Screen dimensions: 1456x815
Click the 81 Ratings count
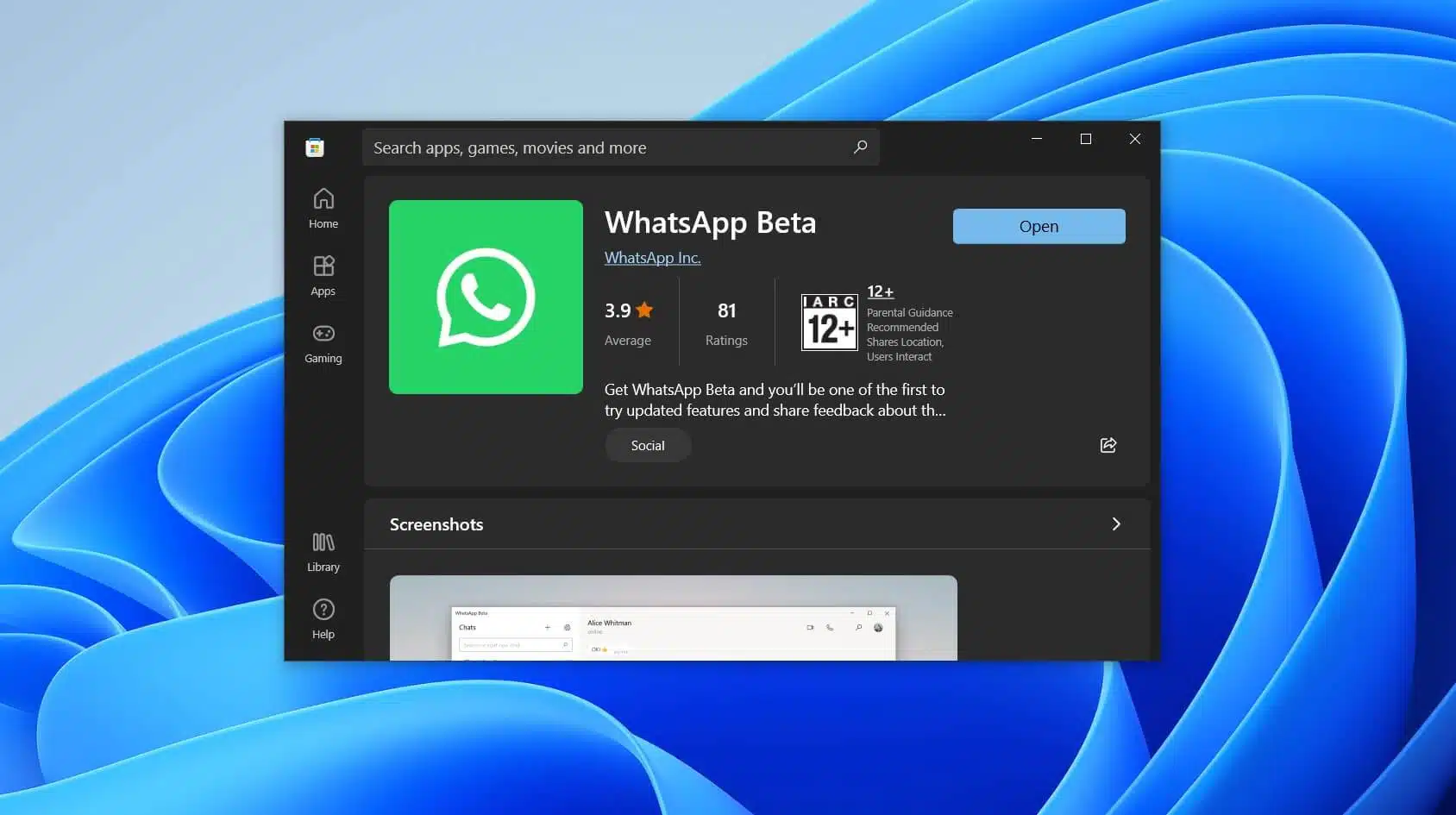click(x=726, y=322)
